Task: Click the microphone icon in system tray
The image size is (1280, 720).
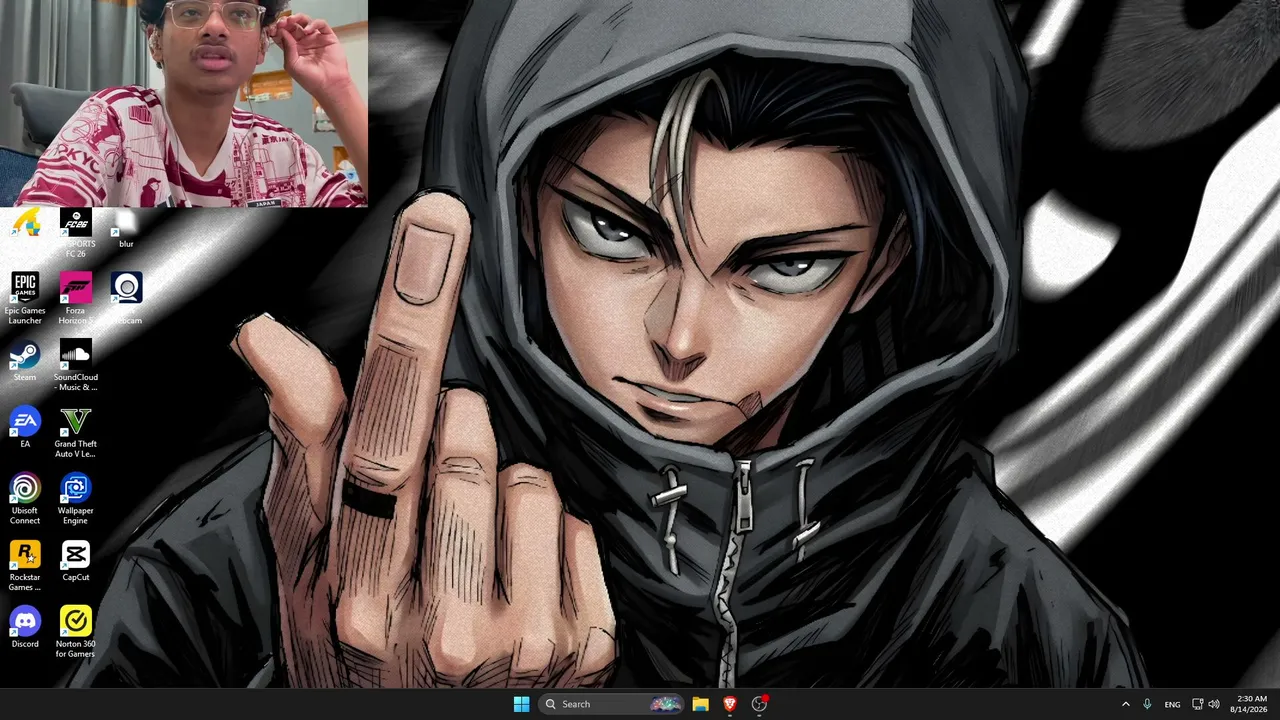Action: [1147, 704]
